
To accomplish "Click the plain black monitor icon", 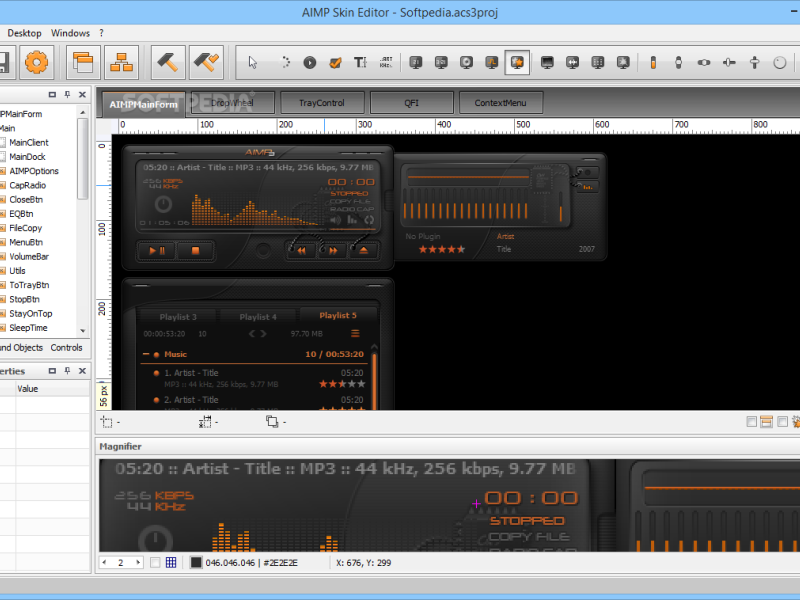I will 547,63.
